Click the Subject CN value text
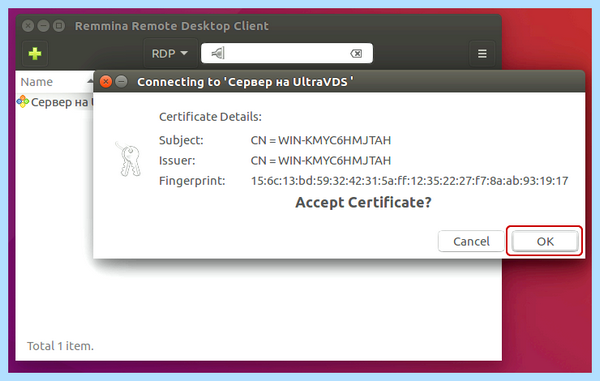The width and height of the screenshot is (600, 381). (x=321, y=140)
